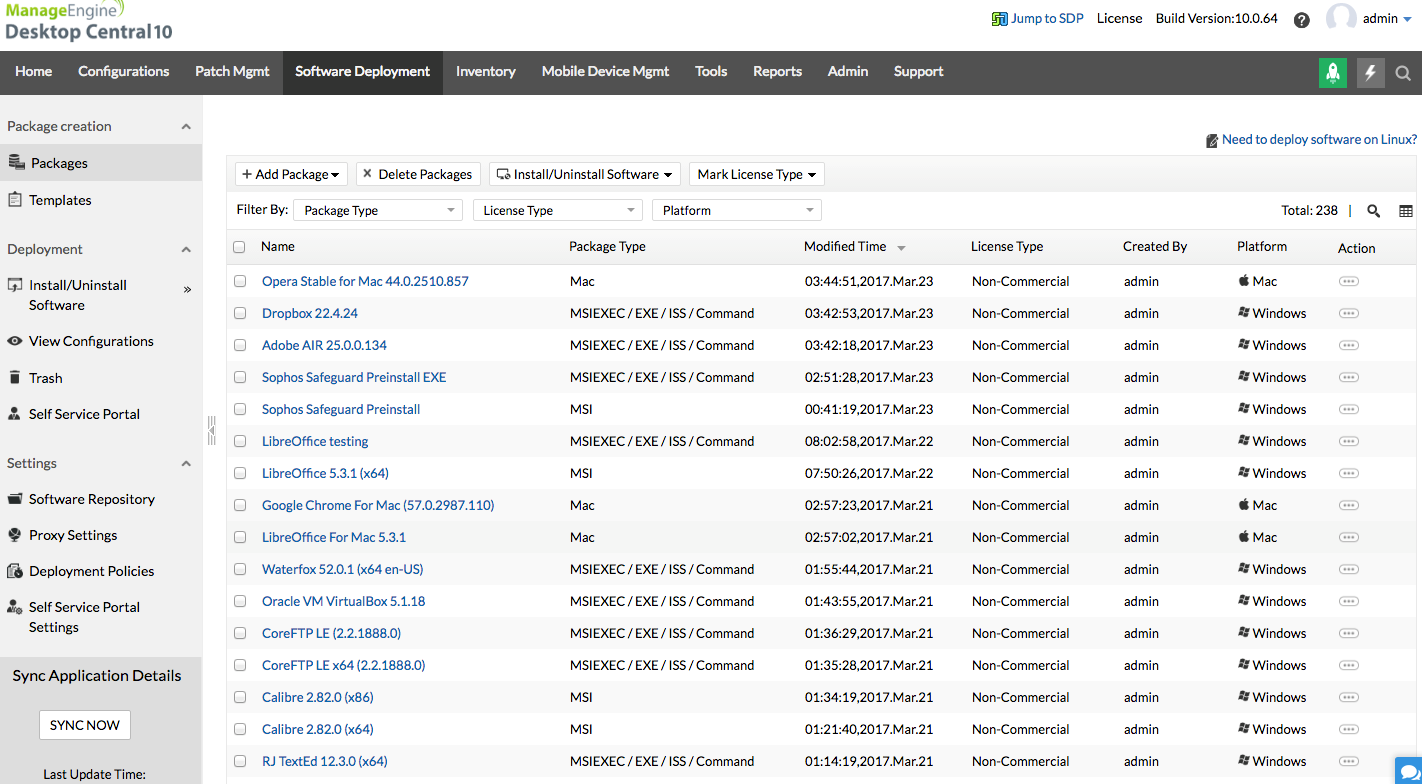The width and height of the screenshot is (1422, 784).
Task: Check the LibreOffice 5.3.1 (x64) row
Action: coord(240,473)
